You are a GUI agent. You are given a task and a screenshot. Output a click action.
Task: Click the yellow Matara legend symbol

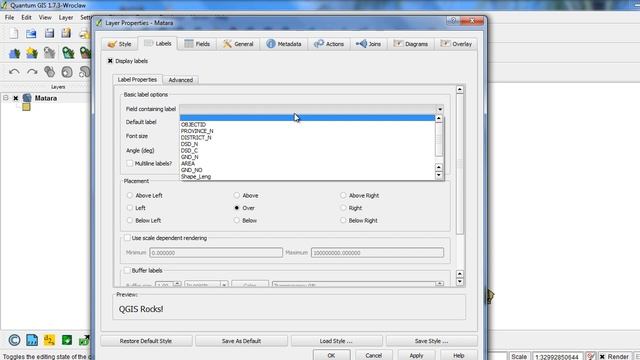click(x=26, y=107)
